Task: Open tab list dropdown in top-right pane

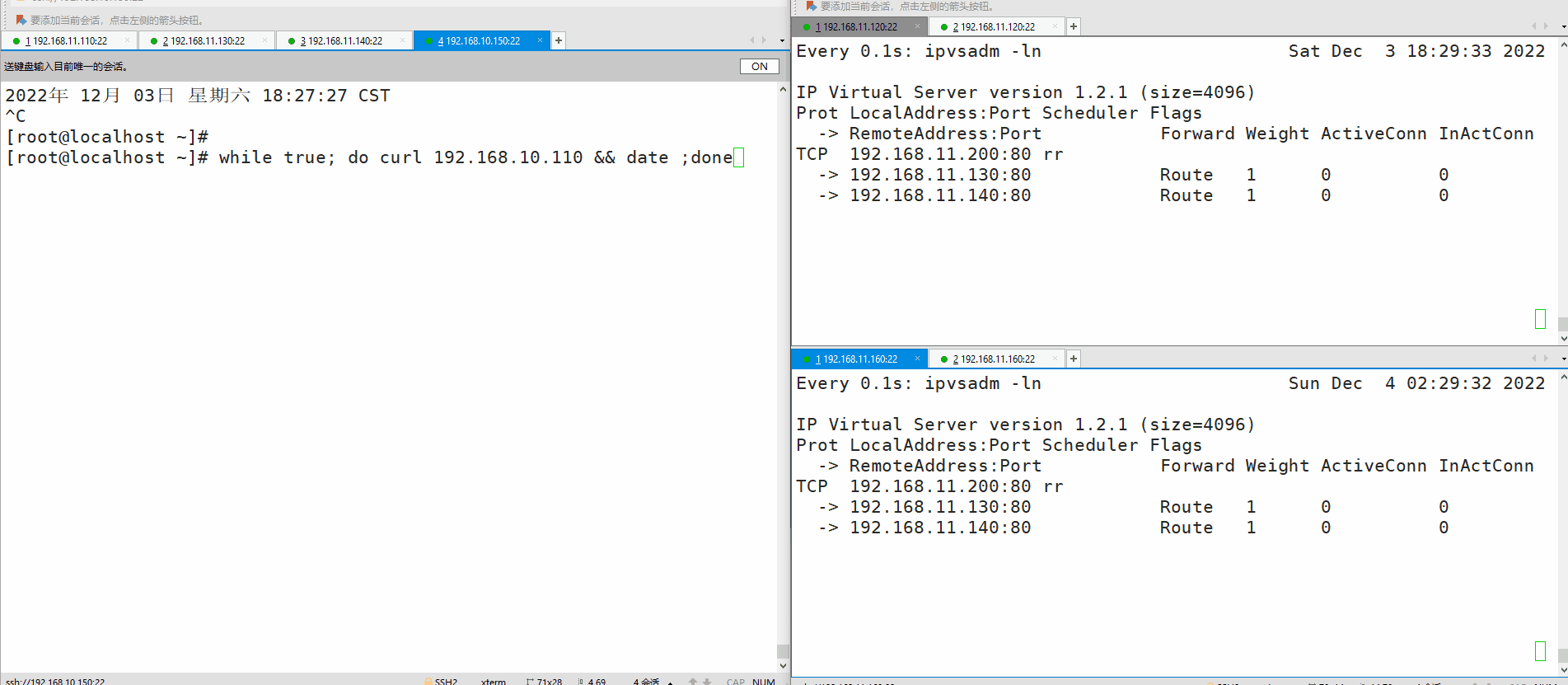Action: [1563, 26]
